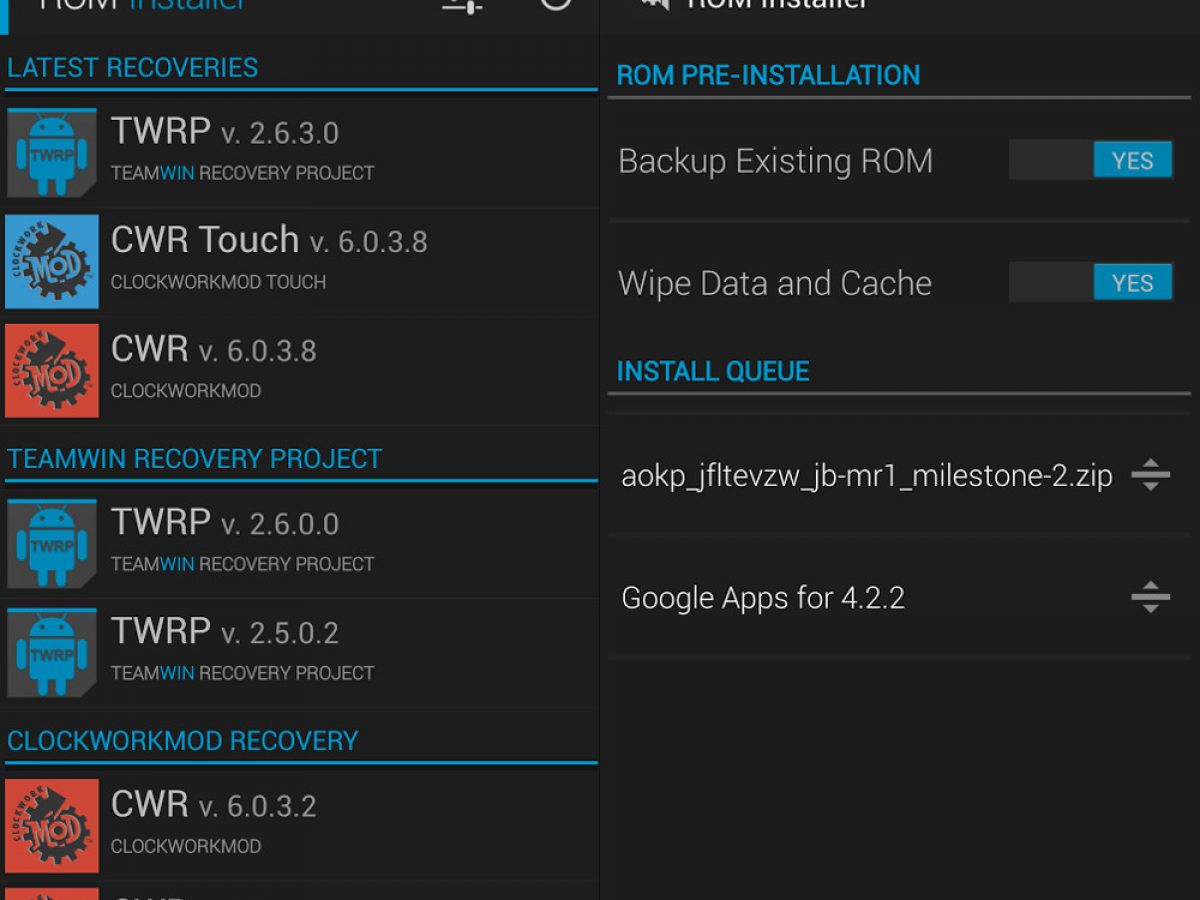The height and width of the screenshot is (900, 1200).
Task: Tap the Install Queue section header
Action: click(713, 371)
